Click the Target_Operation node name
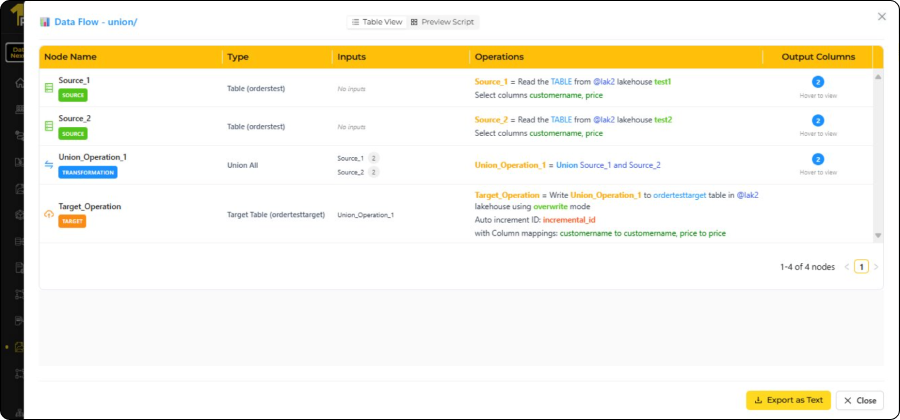This screenshot has width=900, height=420. 90,206
